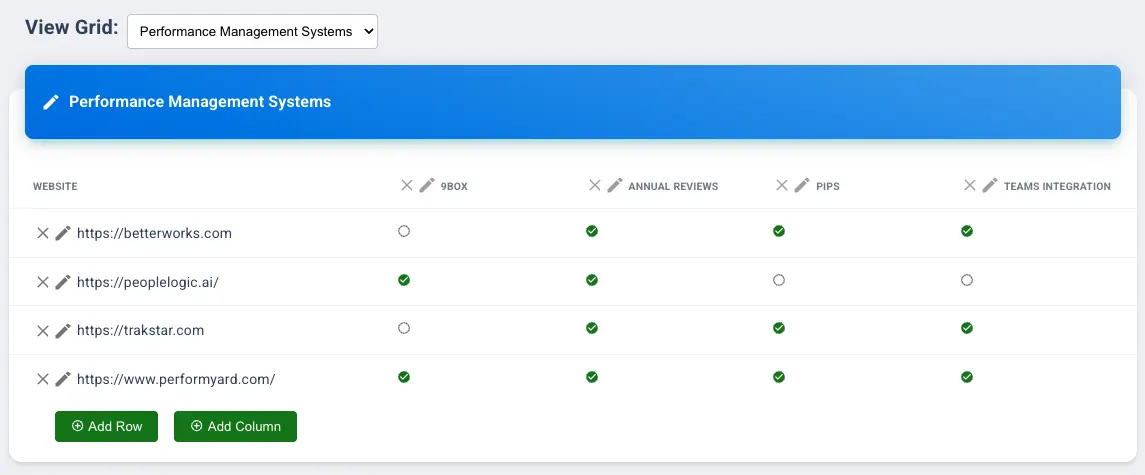Select the https://peoplelogic.ai/ text
The image size is (1145, 475).
pyautogui.click(x=148, y=282)
